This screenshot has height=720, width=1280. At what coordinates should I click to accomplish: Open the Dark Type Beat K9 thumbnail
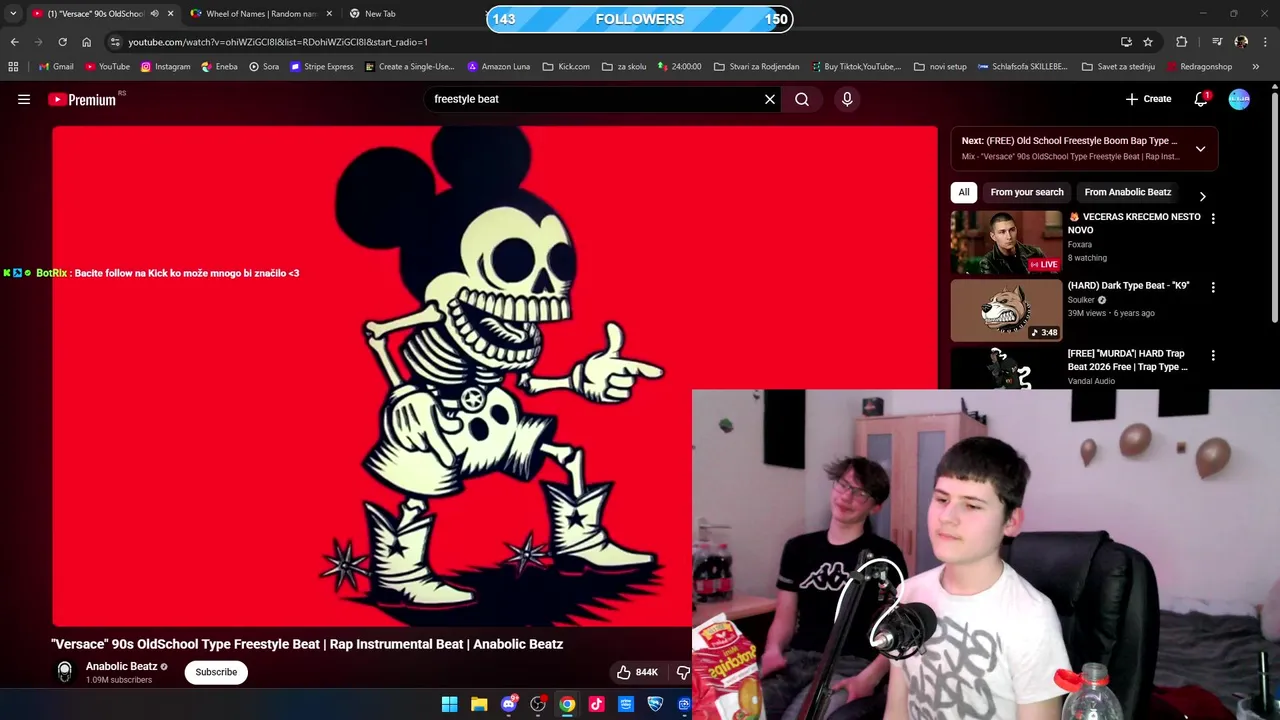coord(1006,310)
